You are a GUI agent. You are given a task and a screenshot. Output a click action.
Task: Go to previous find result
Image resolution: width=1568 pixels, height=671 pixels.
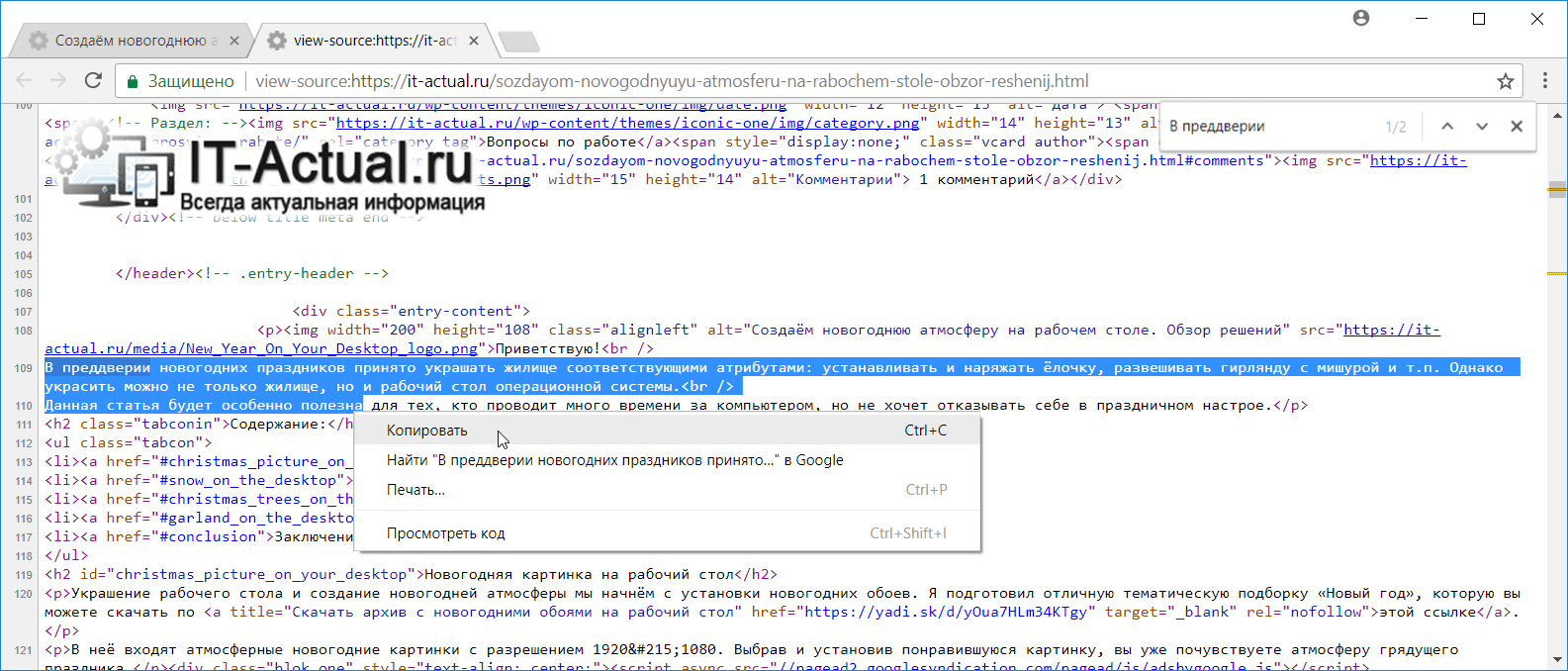click(1447, 127)
